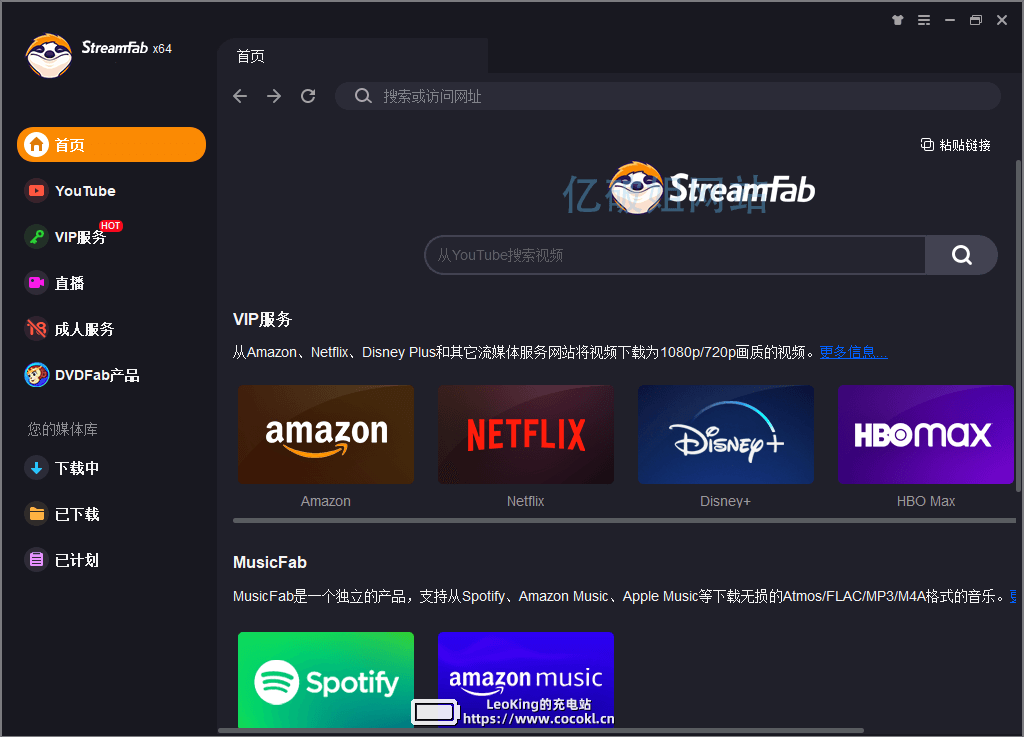Click the Disney+ caption text
The image size is (1024, 737).
tap(726, 501)
